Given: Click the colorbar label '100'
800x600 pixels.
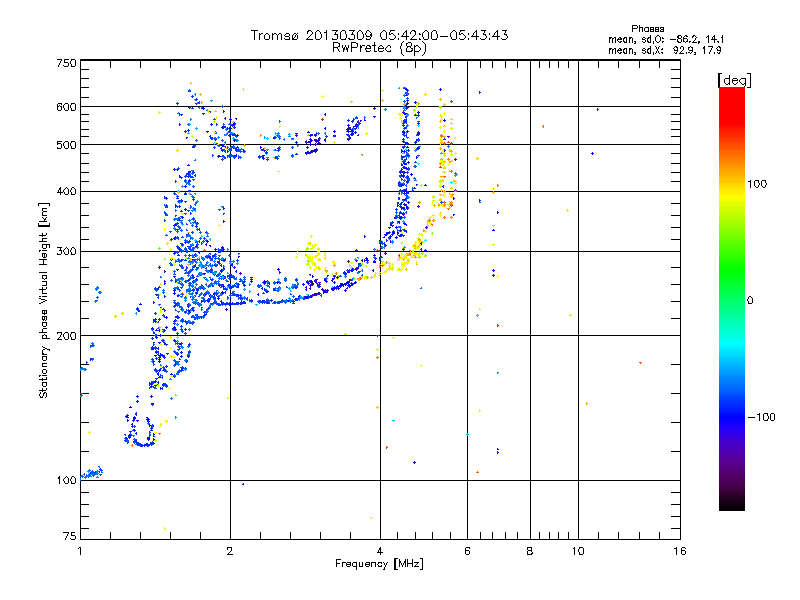Looking at the screenshot, I should [x=757, y=184].
